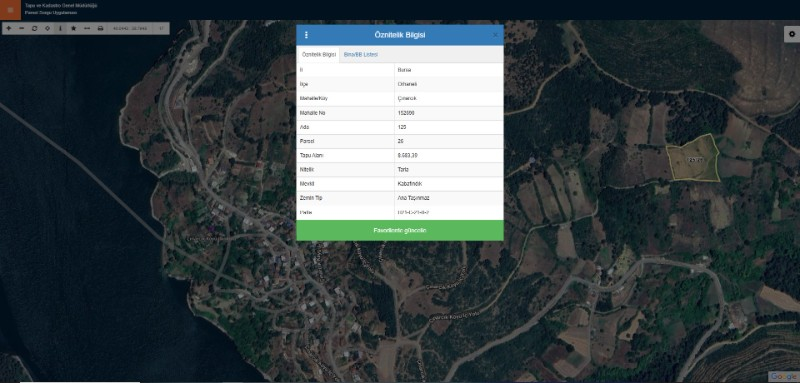Zoom out with the minus icon

click(21, 28)
